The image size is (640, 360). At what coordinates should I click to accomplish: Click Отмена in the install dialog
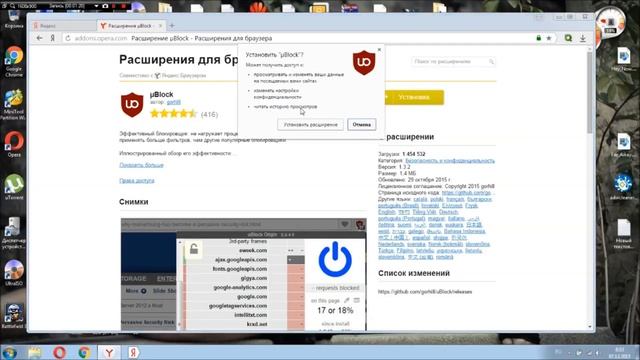(x=362, y=124)
